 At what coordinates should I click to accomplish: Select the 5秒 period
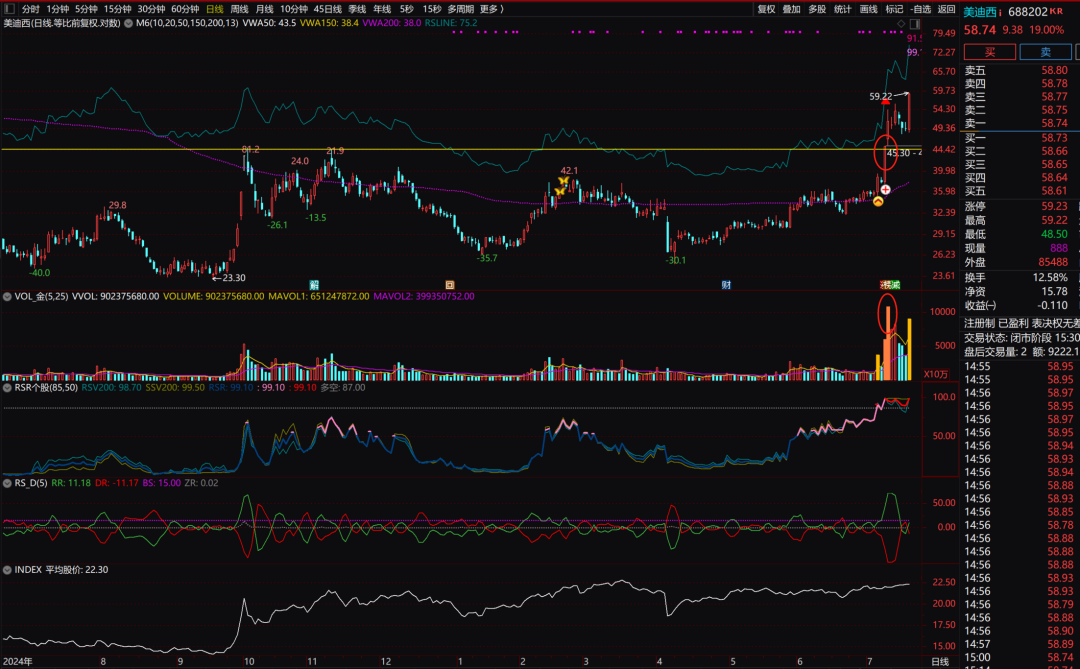pyautogui.click(x=406, y=9)
